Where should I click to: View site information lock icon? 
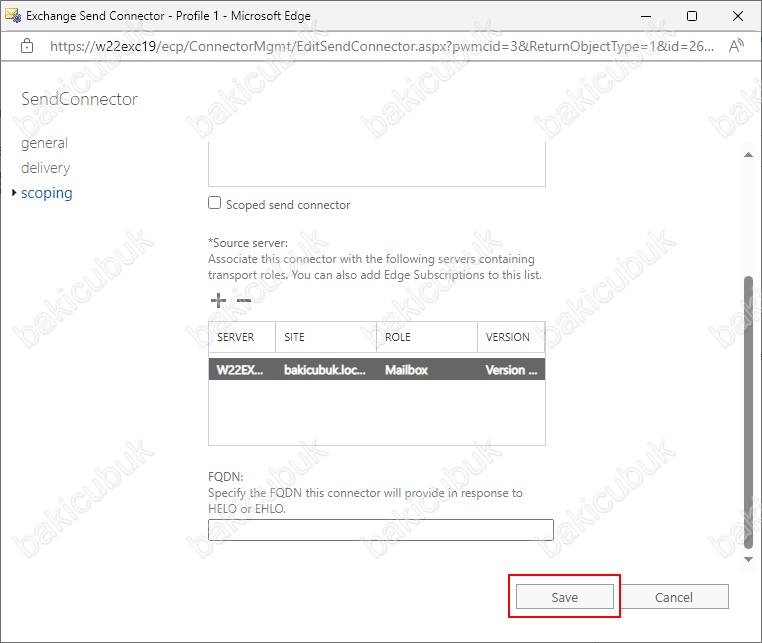tap(27, 46)
